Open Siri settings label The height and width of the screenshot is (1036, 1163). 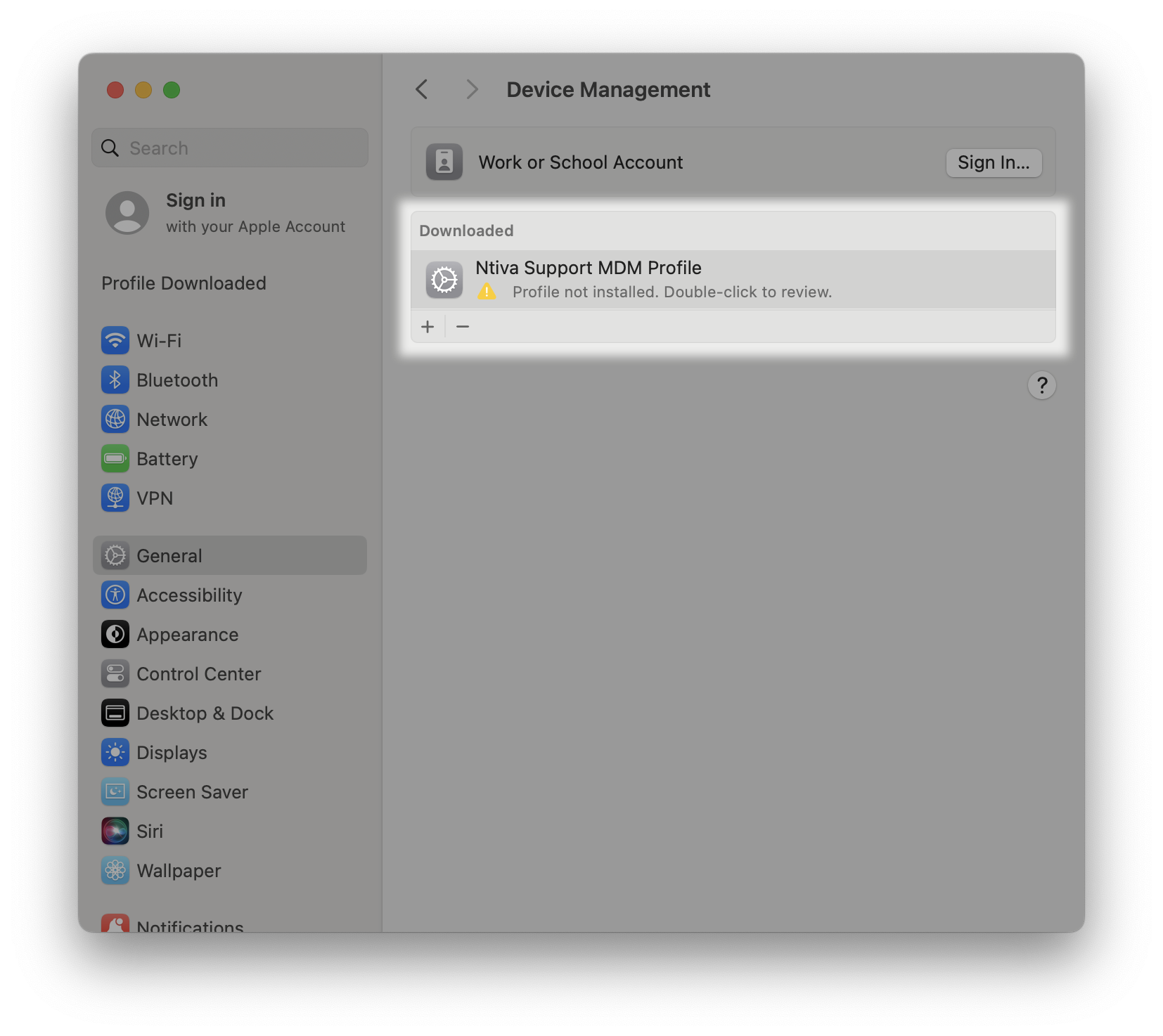tap(150, 831)
